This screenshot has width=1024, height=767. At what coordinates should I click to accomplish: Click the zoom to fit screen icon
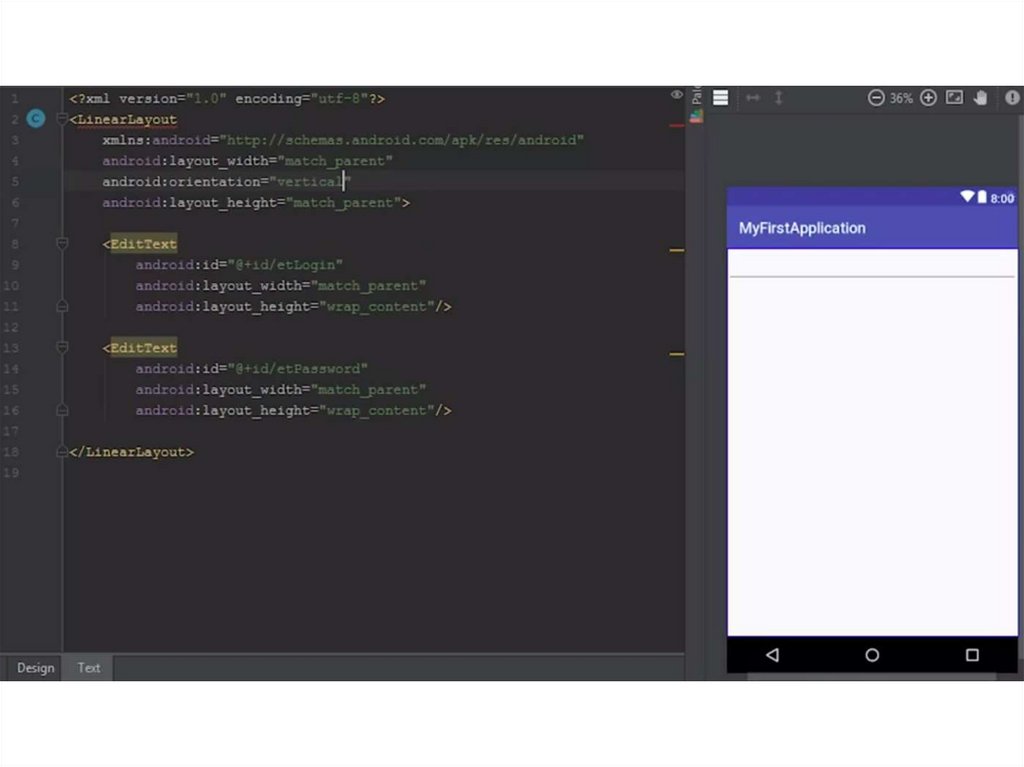955,98
